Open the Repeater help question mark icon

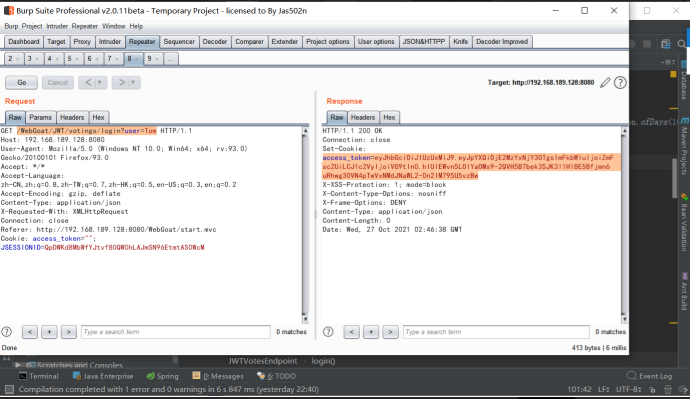coord(620,82)
